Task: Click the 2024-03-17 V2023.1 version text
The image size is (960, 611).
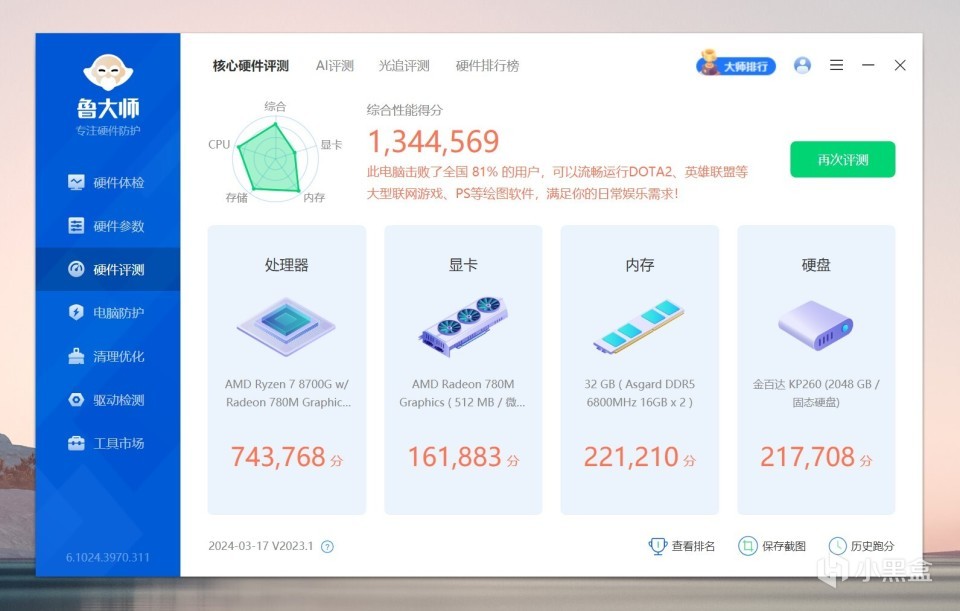Action: click(260, 546)
